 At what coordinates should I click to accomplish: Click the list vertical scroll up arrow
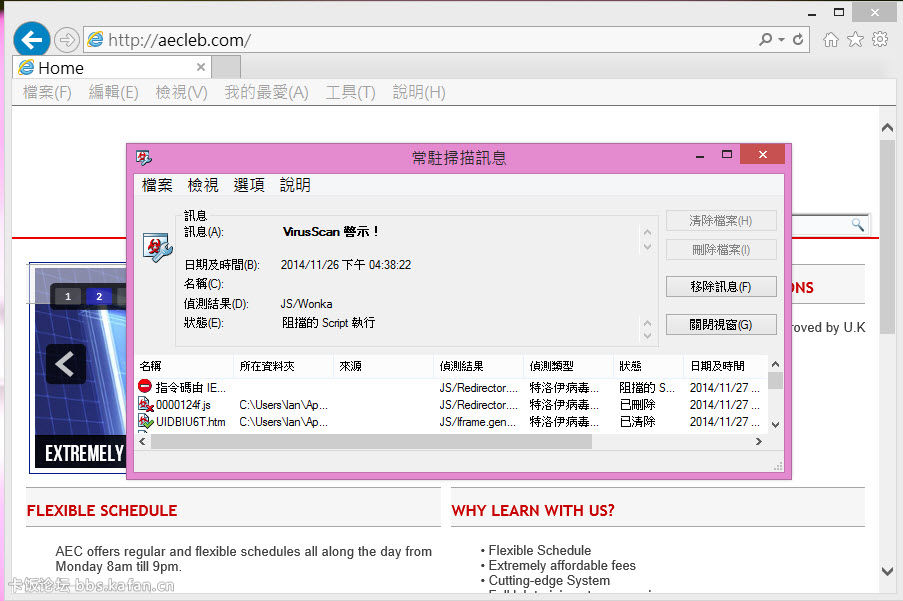coord(775,364)
